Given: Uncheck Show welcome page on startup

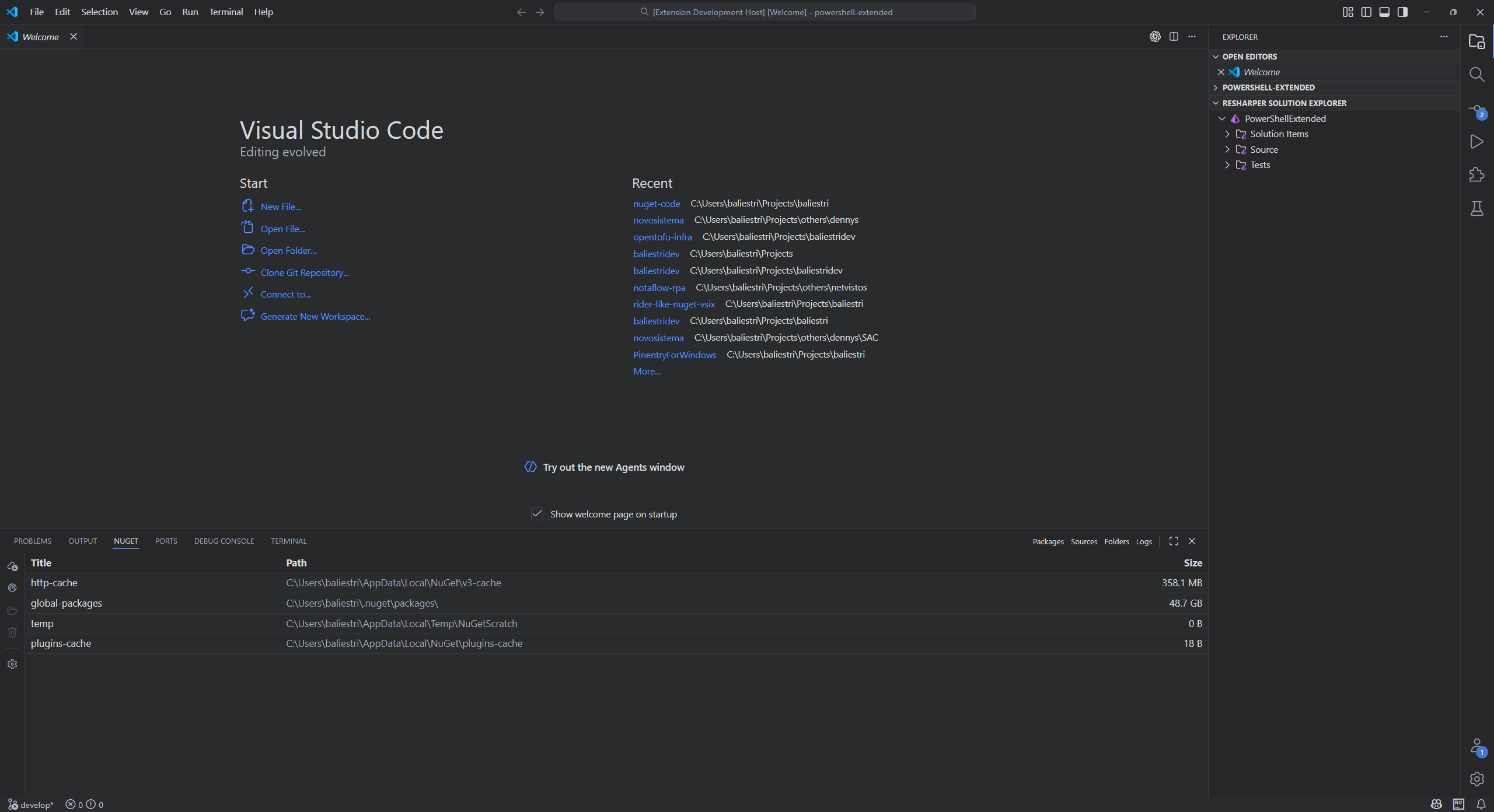Looking at the screenshot, I should pos(537,514).
